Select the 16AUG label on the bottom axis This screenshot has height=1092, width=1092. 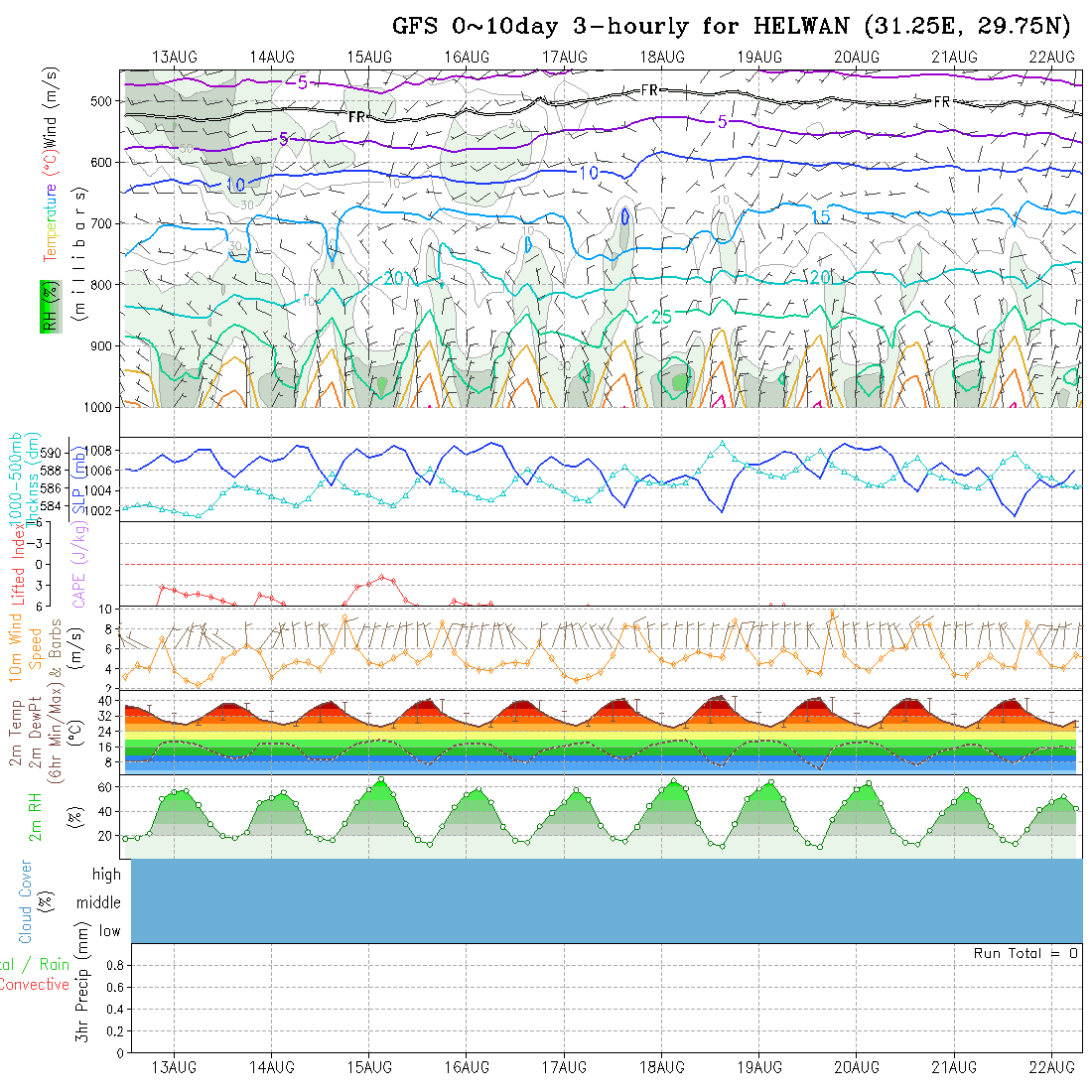coord(468,1067)
